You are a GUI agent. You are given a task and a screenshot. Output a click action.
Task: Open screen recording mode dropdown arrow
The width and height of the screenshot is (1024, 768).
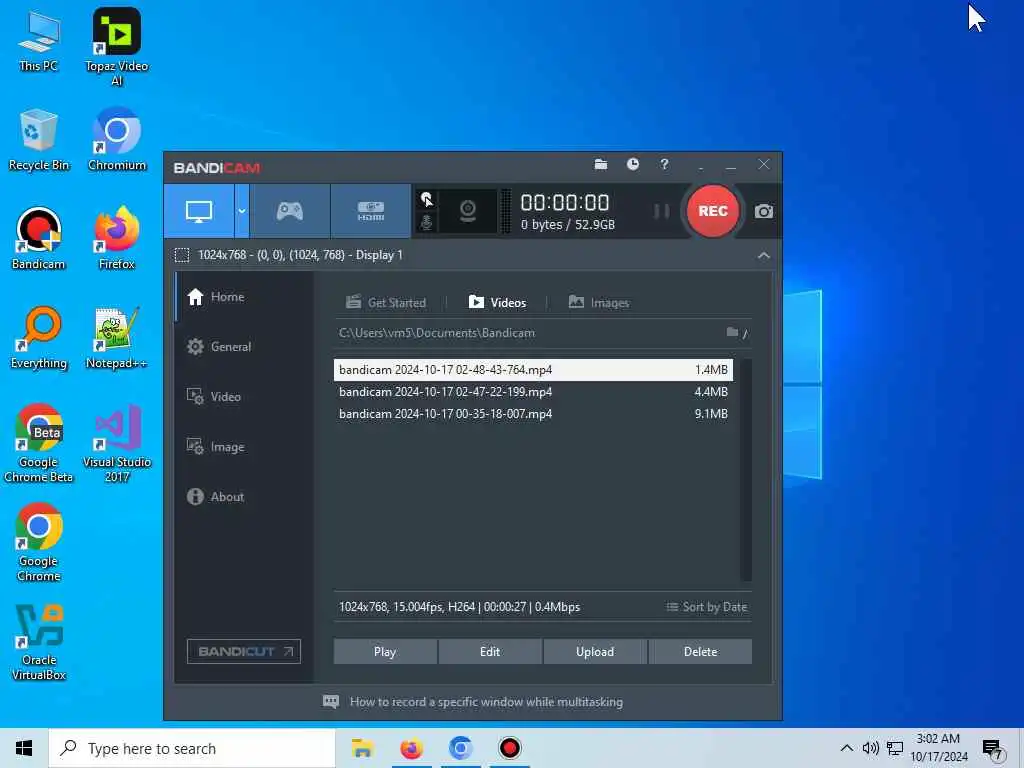242,211
